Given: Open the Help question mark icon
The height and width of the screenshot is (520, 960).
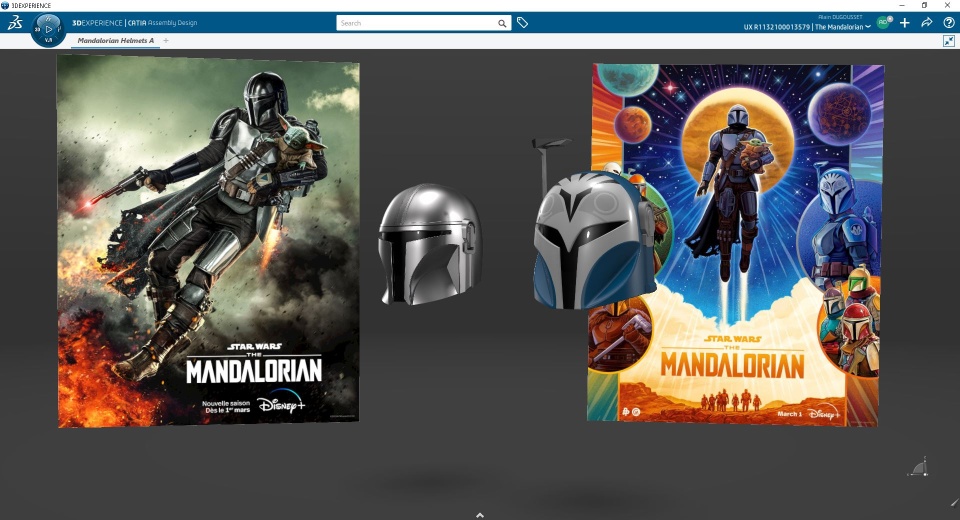Looking at the screenshot, I should pos(948,23).
